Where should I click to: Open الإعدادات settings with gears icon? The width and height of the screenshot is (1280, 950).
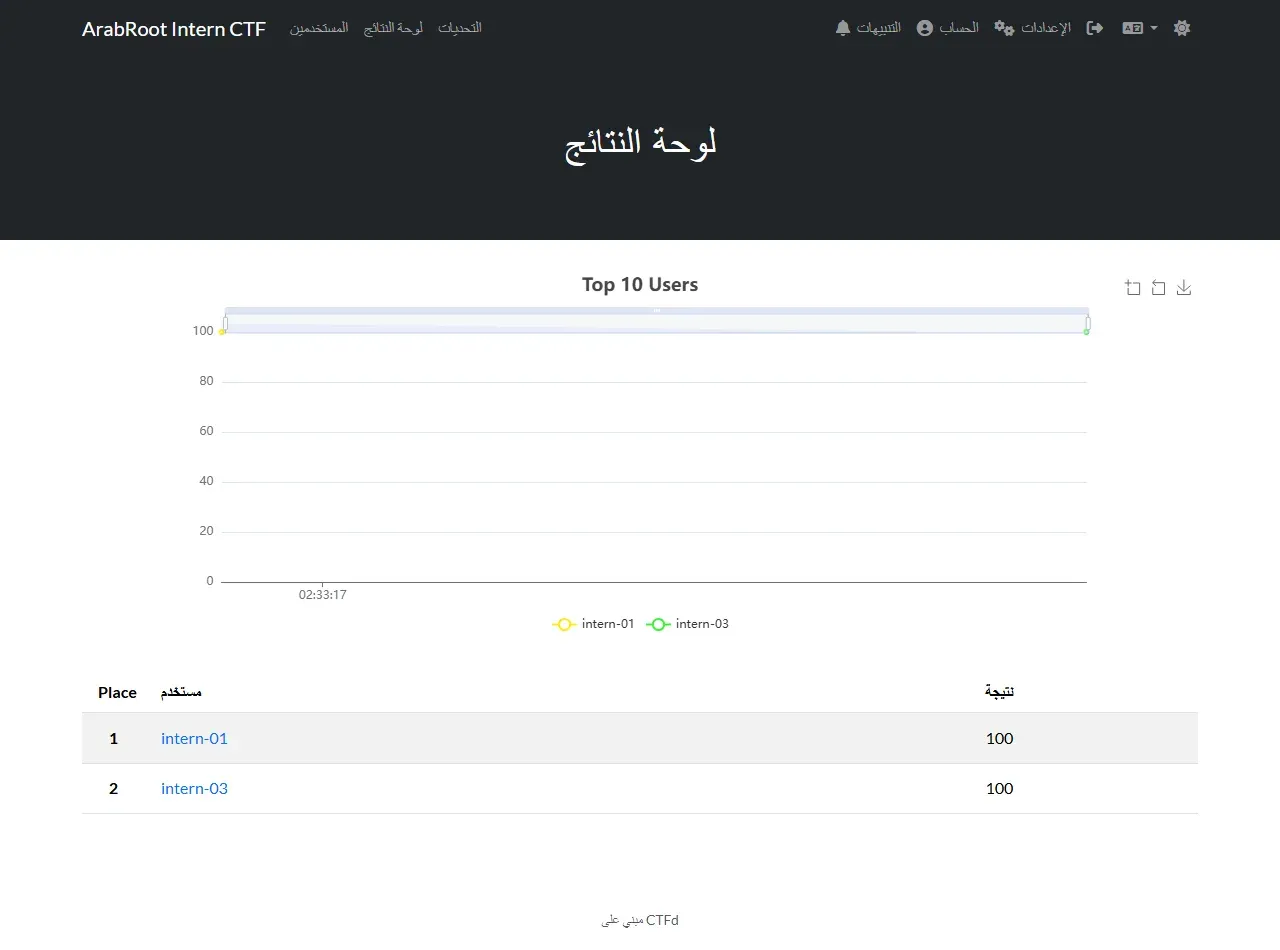click(x=1032, y=28)
